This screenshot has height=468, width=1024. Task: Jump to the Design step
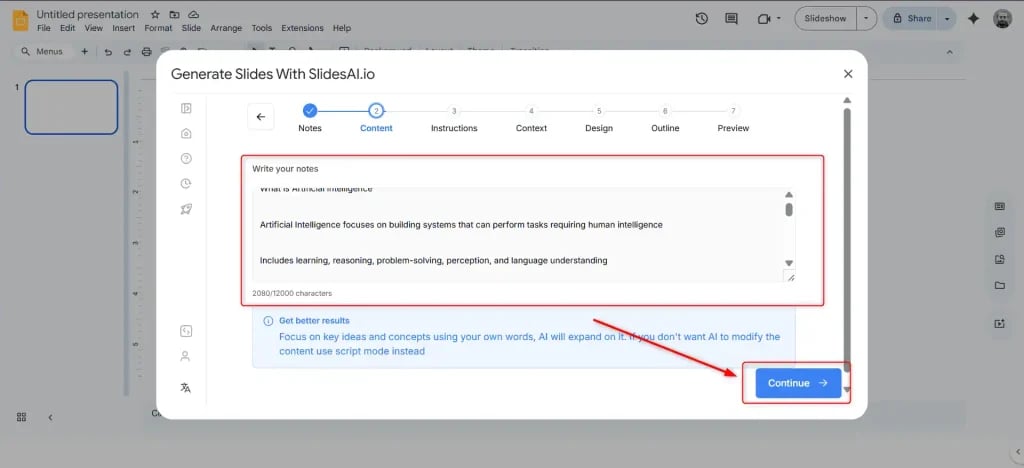599,118
